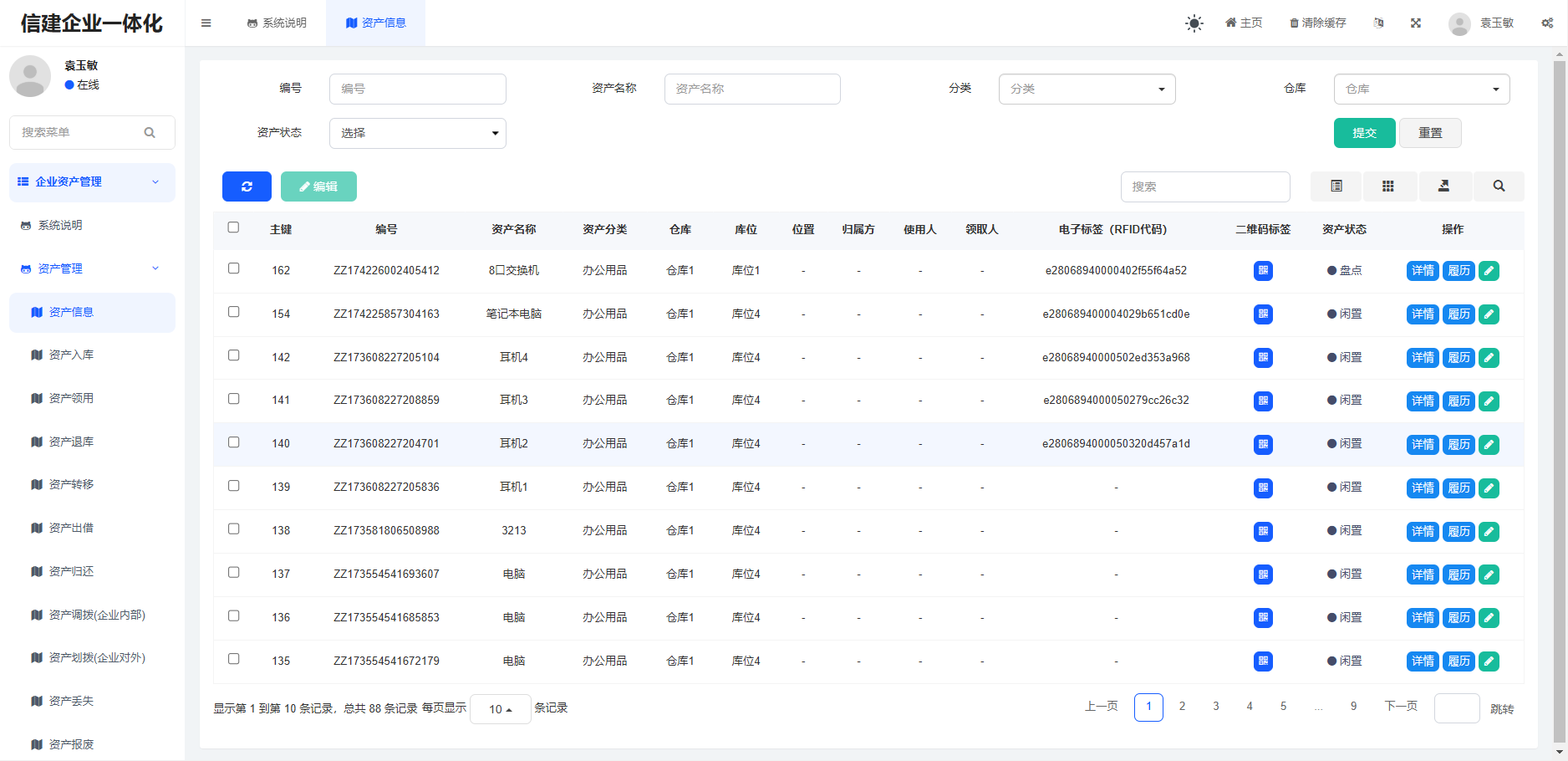The width and height of the screenshot is (1568, 761).
Task: Click the 跳转 button
Action: (x=1502, y=709)
